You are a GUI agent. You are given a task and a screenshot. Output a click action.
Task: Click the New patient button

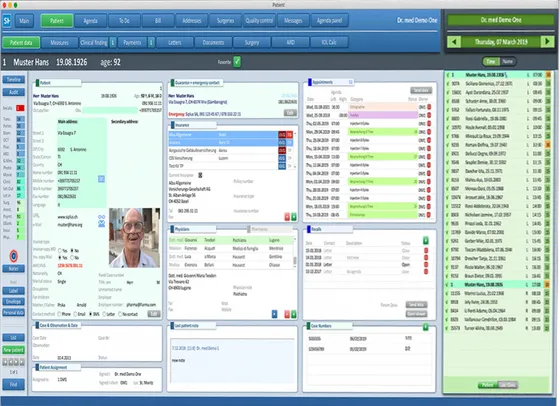pos(14,350)
